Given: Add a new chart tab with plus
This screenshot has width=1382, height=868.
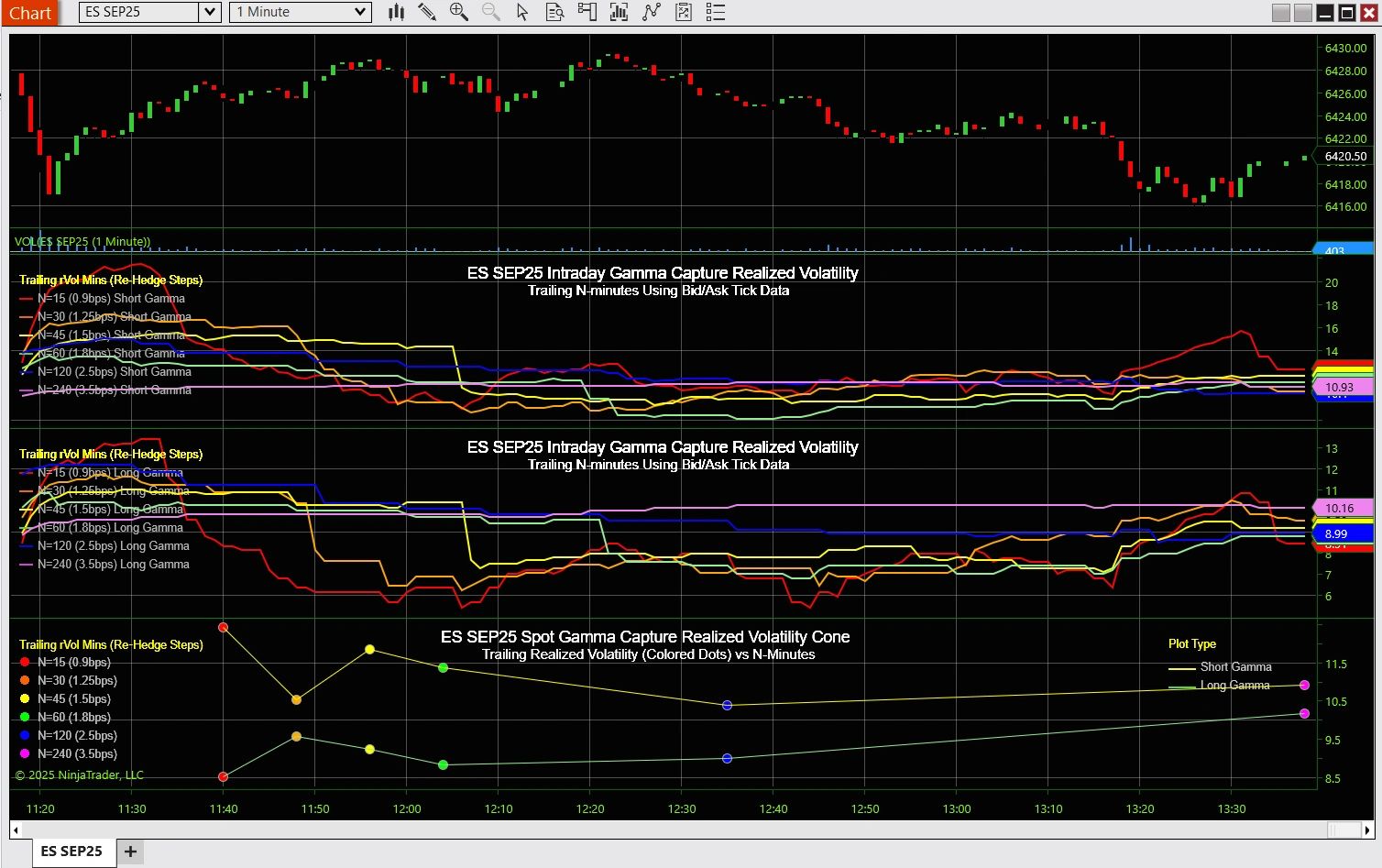Looking at the screenshot, I should [130, 852].
